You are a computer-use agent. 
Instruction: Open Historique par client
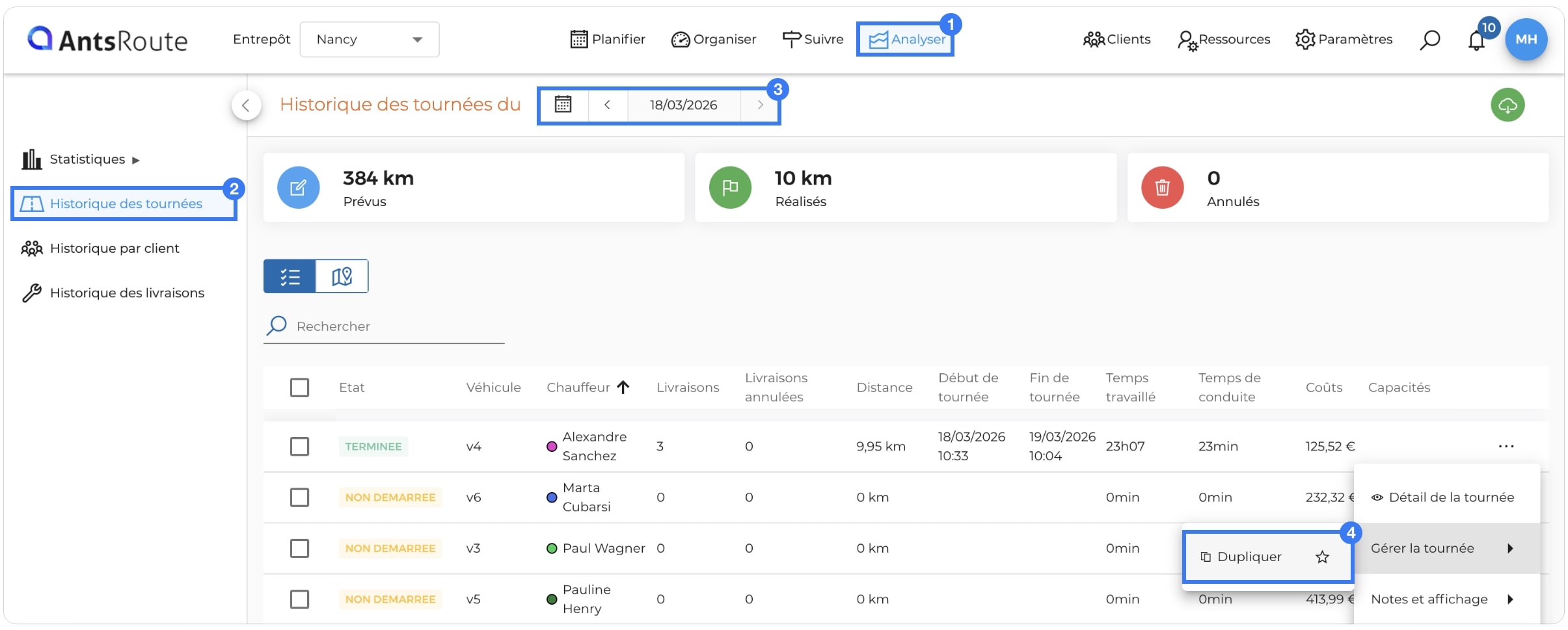(x=100, y=248)
